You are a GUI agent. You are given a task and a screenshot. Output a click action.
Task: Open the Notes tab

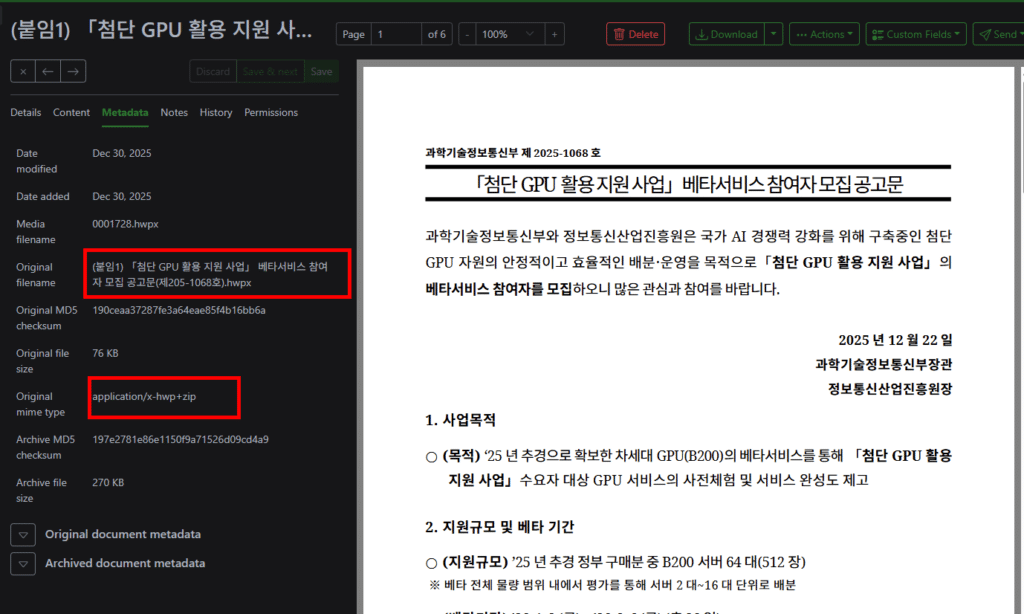pos(174,113)
